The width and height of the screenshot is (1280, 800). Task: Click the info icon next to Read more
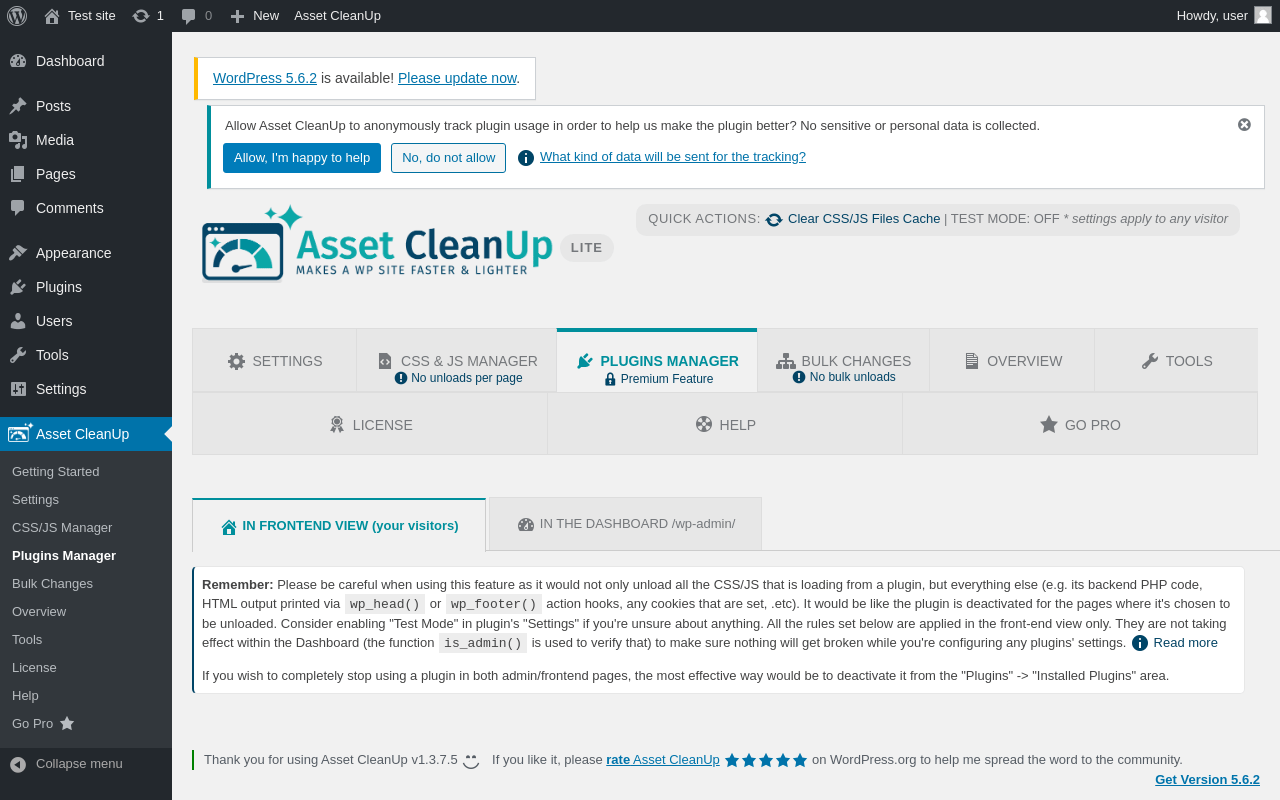[1140, 643]
